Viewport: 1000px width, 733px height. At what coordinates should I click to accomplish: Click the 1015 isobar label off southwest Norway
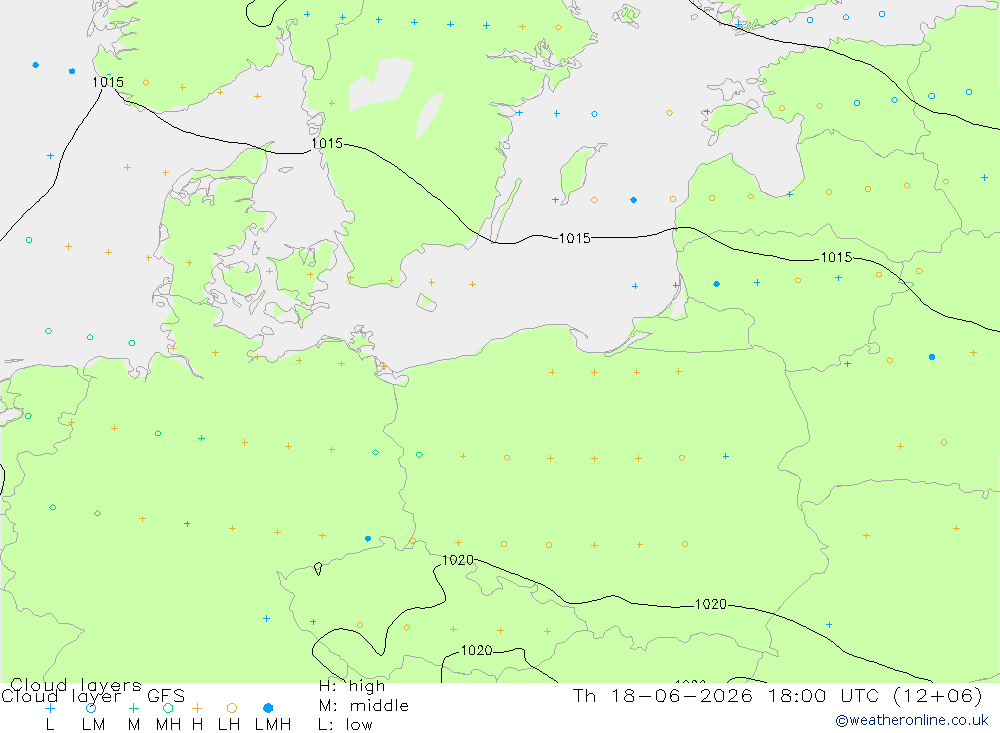(x=108, y=82)
